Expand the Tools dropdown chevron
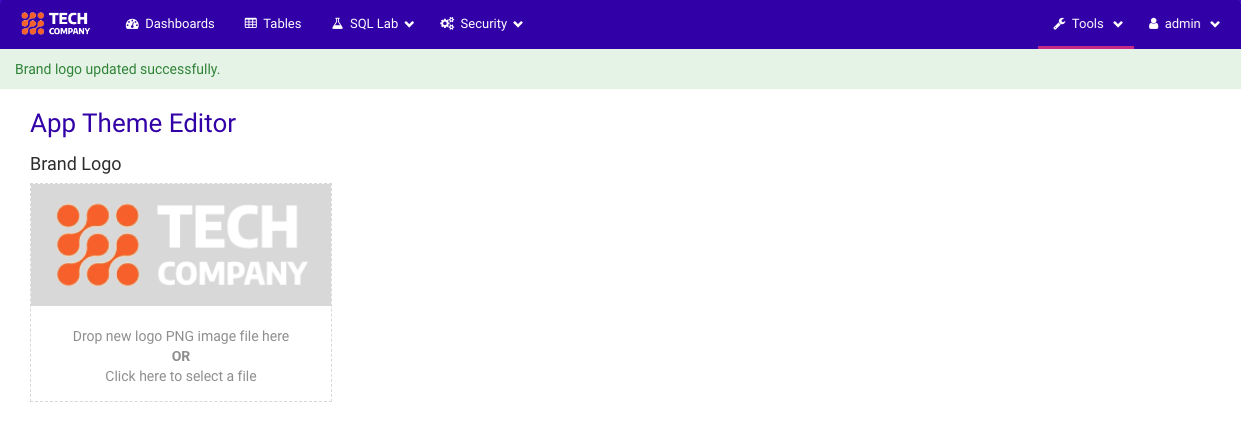The image size is (1241, 430). [x=1117, y=24]
